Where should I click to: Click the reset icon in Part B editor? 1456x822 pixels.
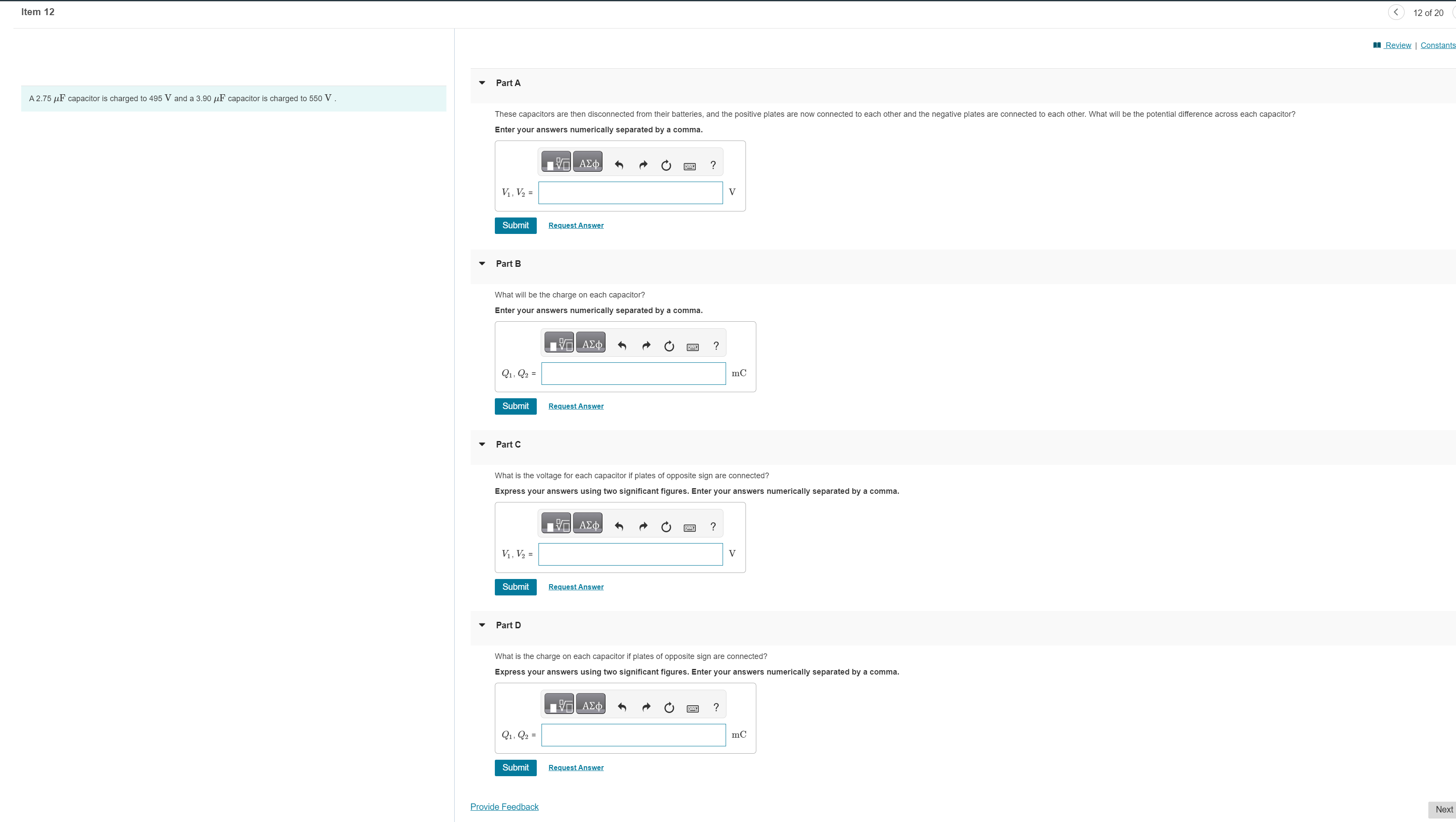[x=669, y=345]
